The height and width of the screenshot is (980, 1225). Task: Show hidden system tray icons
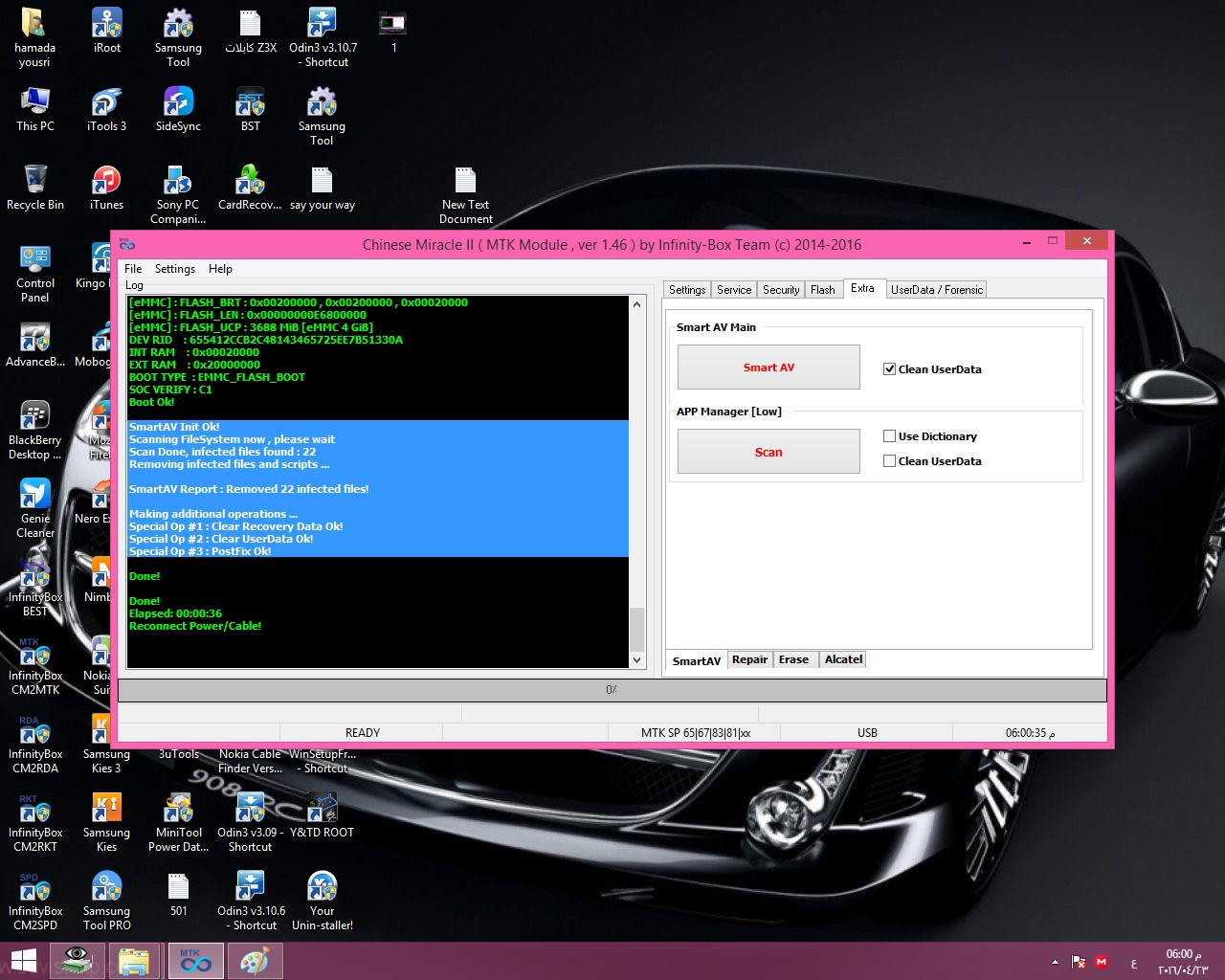(1055, 962)
